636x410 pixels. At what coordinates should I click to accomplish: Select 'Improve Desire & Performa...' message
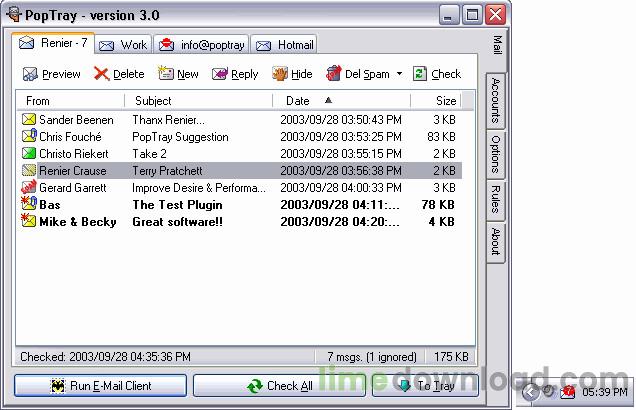[x=199, y=188]
